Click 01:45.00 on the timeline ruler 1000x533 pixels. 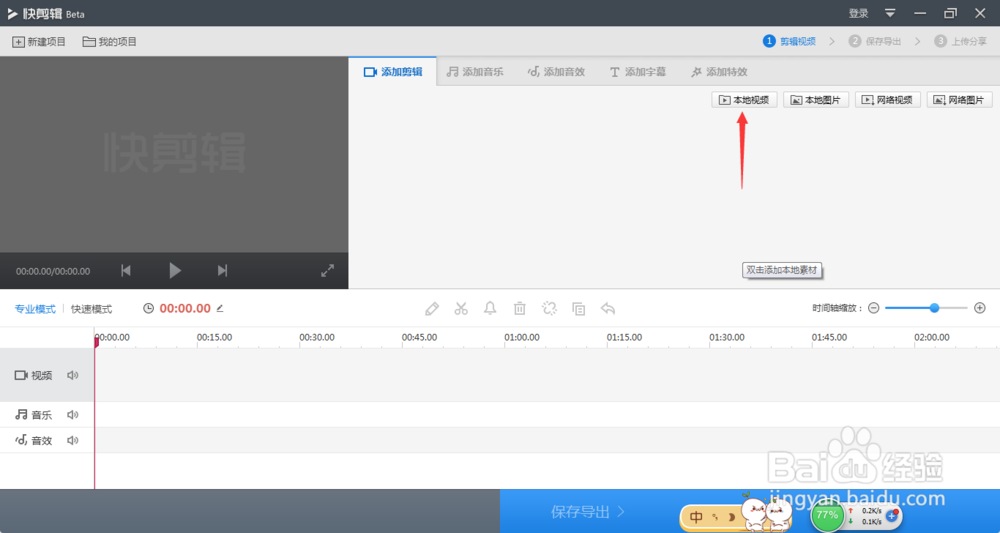coord(829,337)
